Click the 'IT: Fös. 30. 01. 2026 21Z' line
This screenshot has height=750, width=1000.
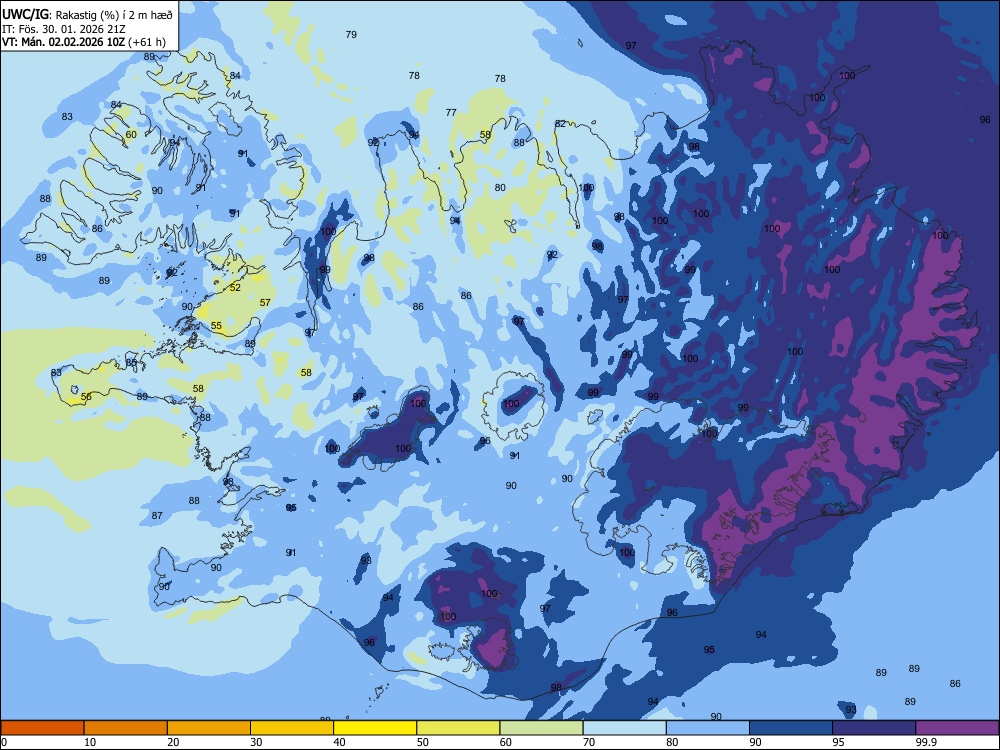pos(64,29)
